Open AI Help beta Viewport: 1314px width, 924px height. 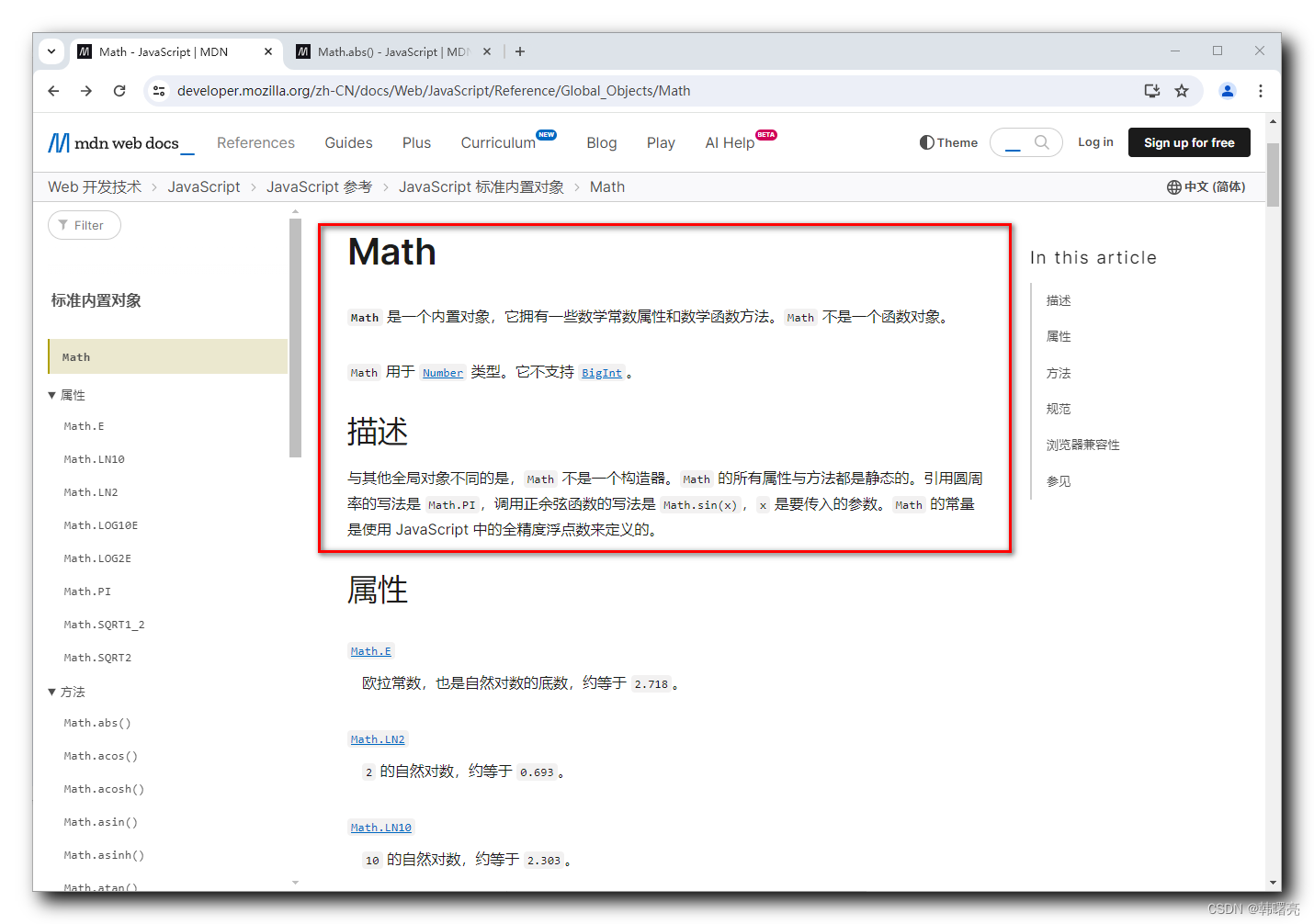pos(730,143)
